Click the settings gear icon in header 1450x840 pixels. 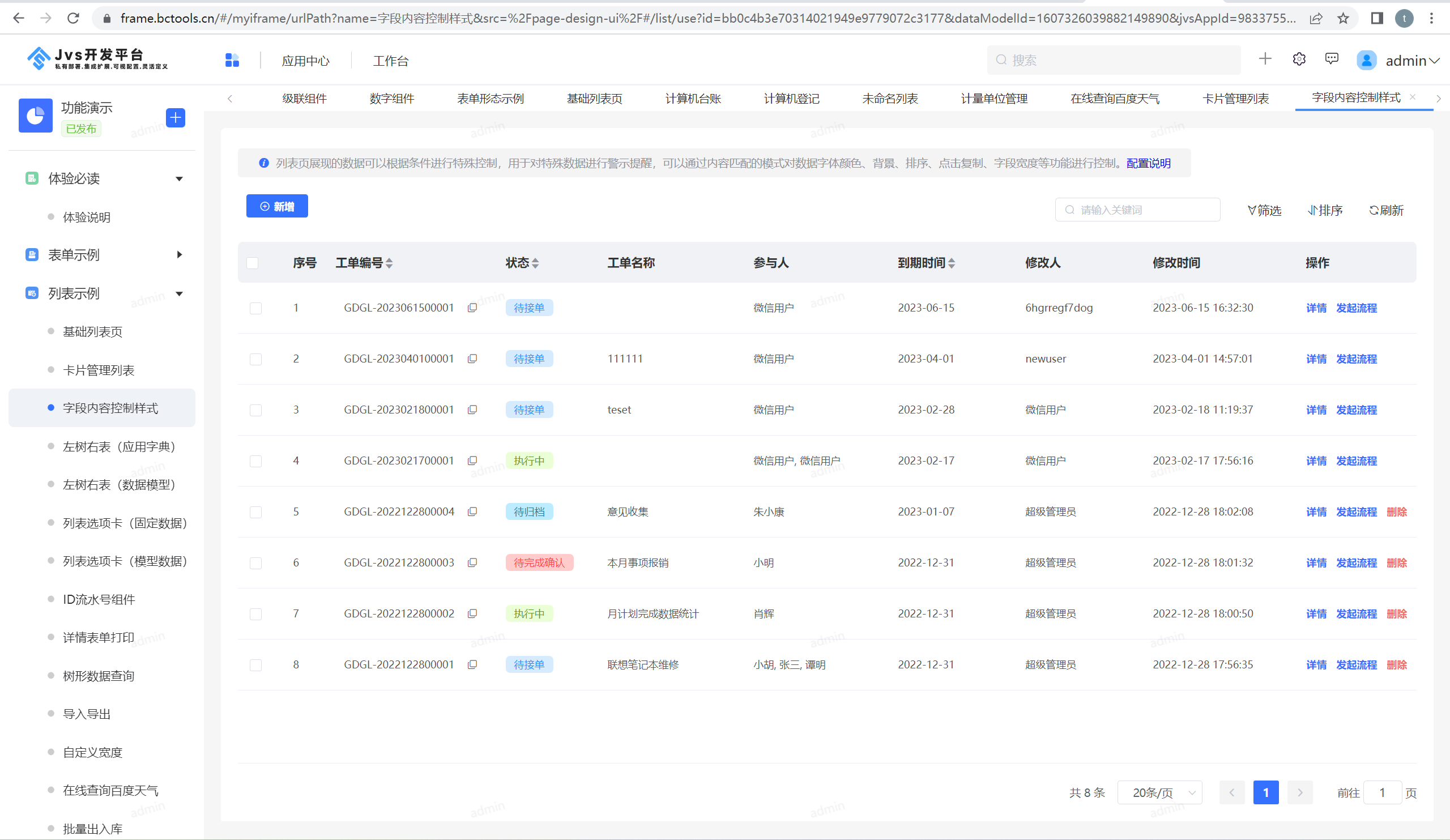[x=1299, y=60]
